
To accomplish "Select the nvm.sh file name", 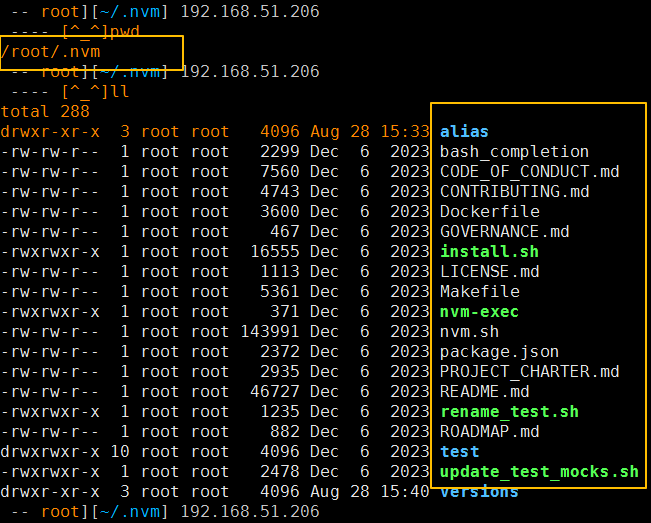I will tap(469, 331).
